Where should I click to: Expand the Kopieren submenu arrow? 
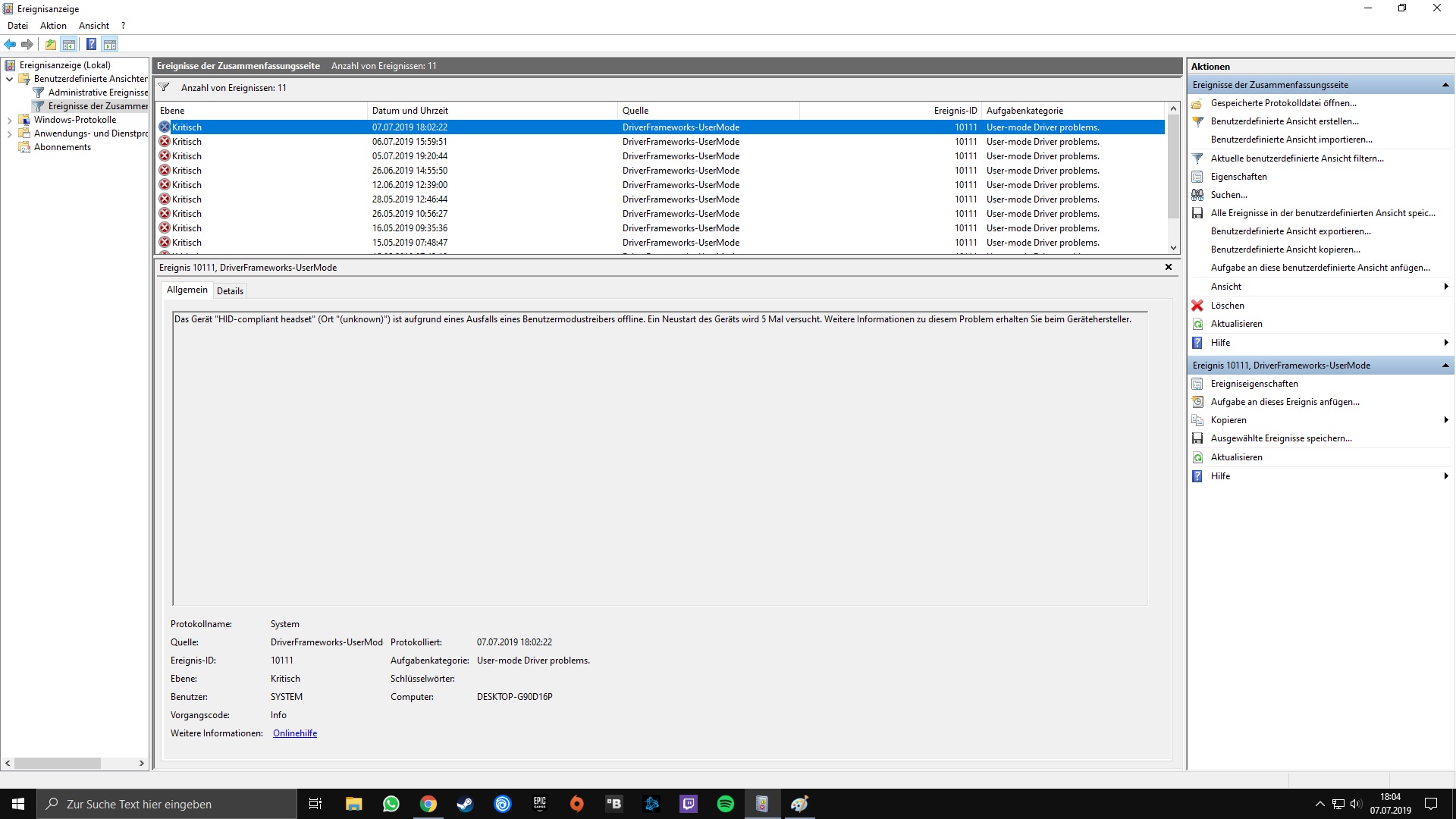click(x=1445, y=420)
